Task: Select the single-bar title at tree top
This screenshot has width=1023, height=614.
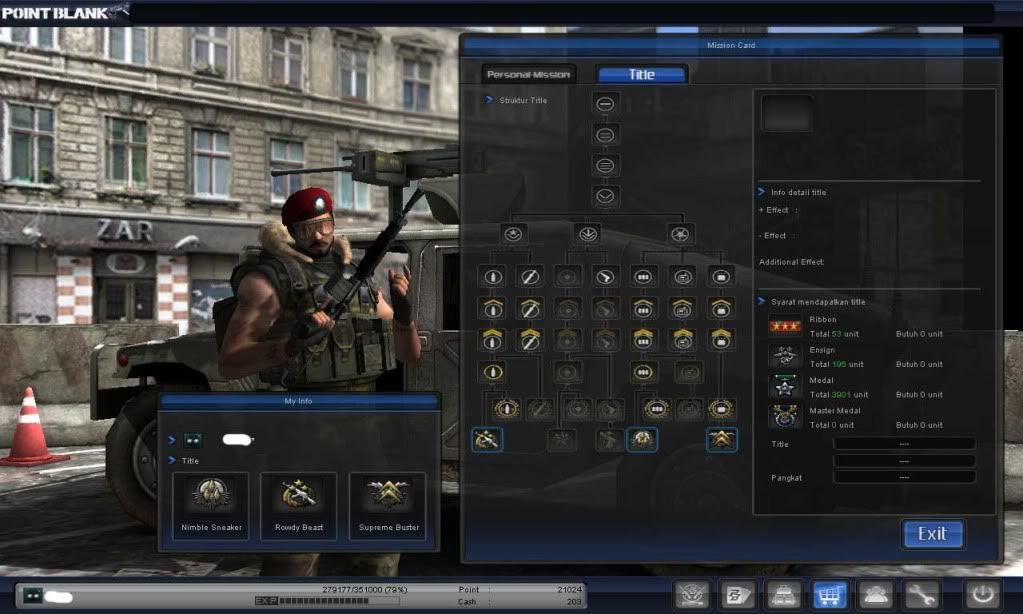Action: click(605, 104)
